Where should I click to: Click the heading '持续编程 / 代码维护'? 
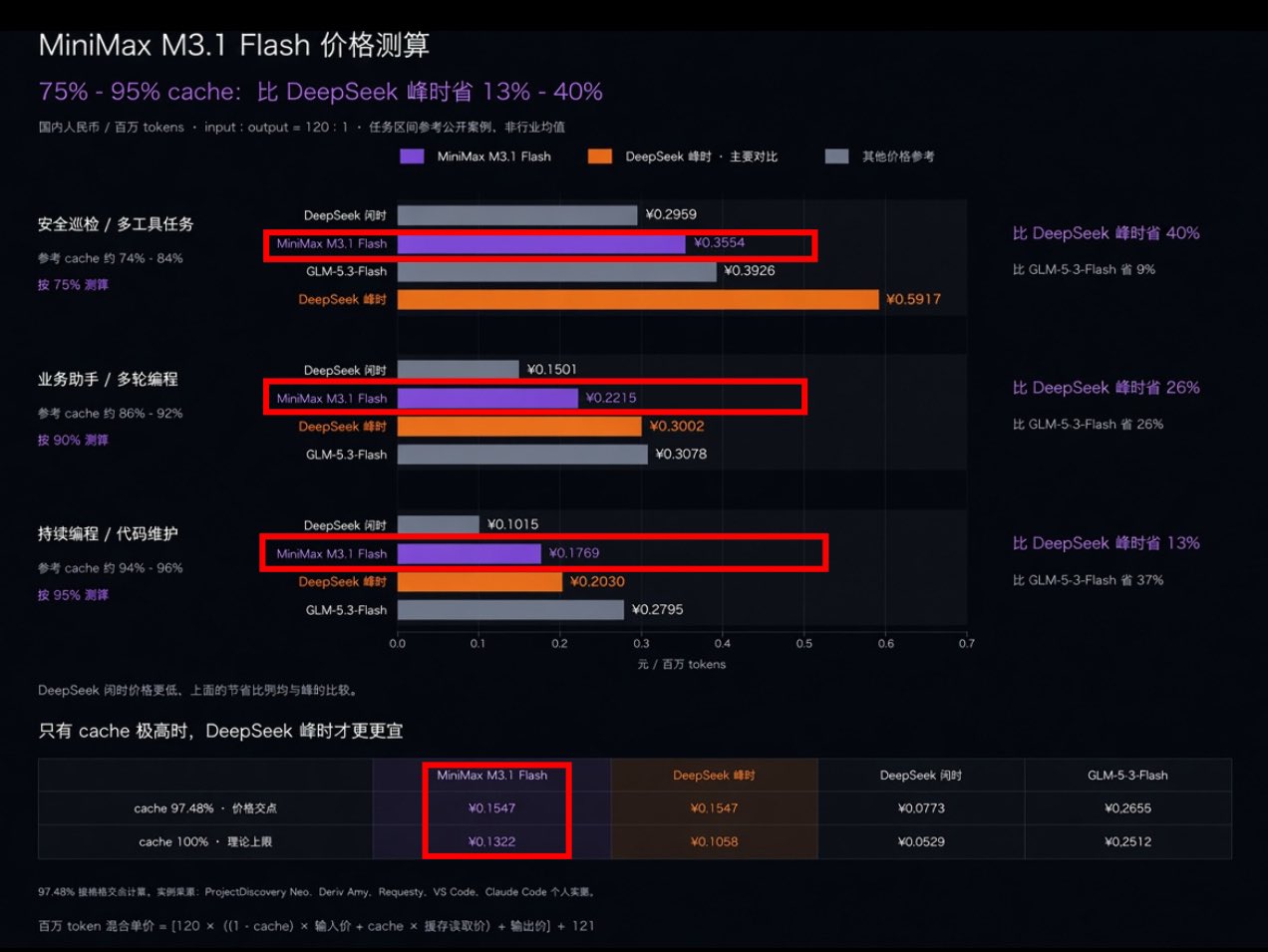(x=108, y=534)
